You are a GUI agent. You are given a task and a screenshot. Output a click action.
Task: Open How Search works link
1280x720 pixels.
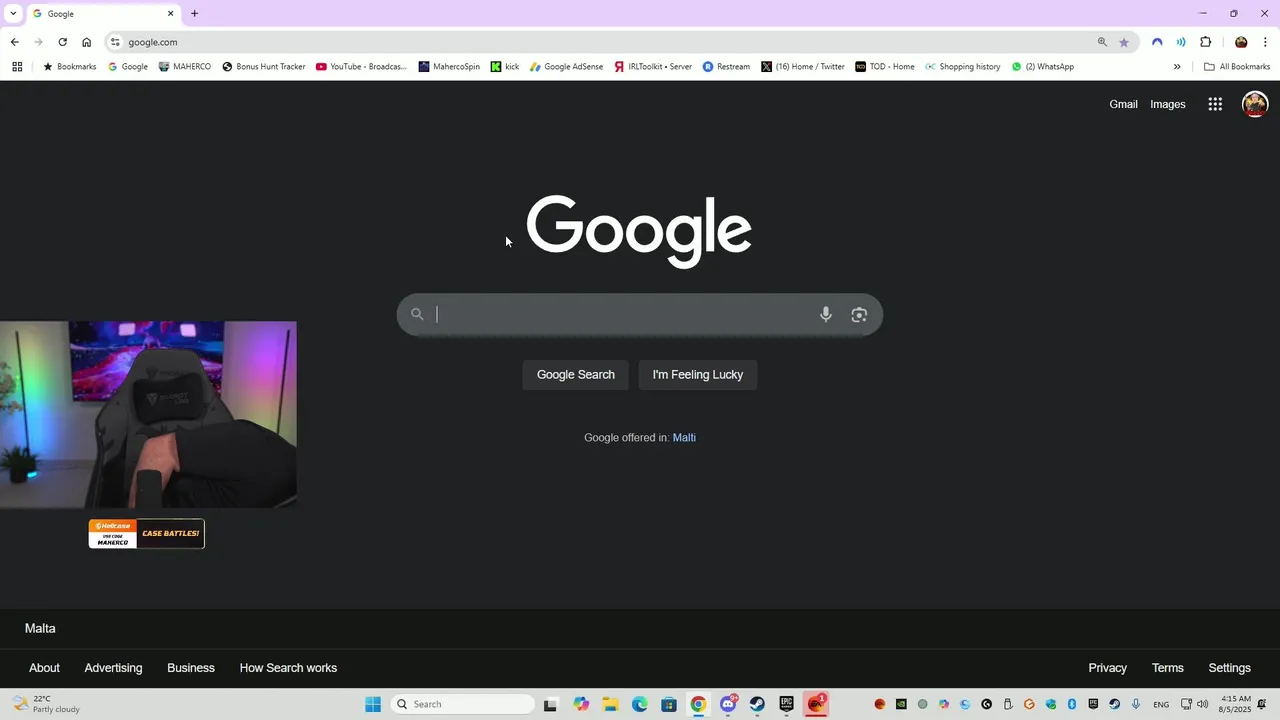(x=288, y=668)
